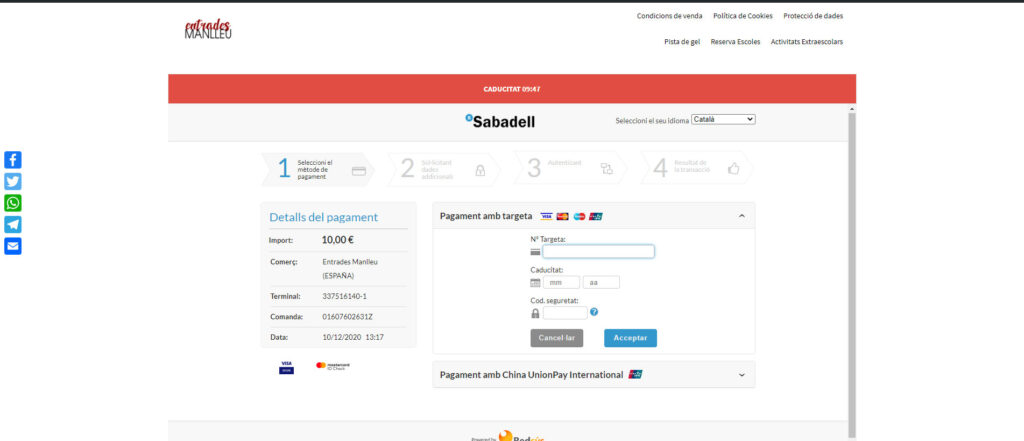Open the Català language dropdown
Viewport: 1024px width, 441px height.
coord(723,120)
